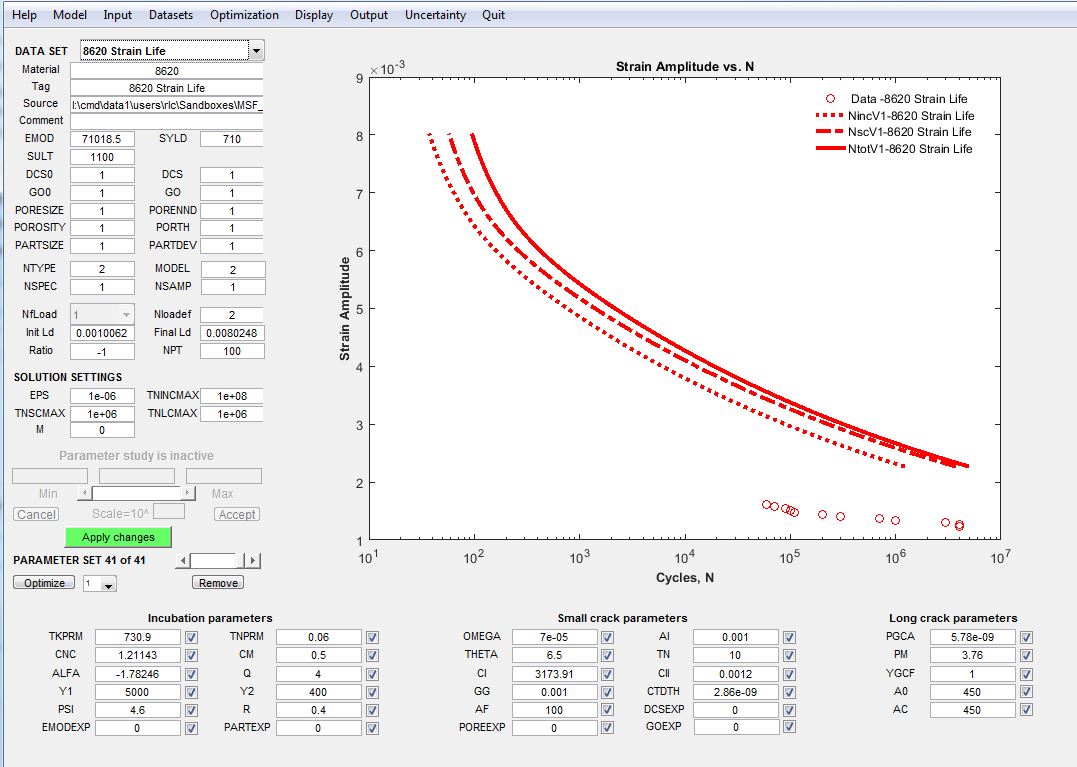This screenshot has width=1077, height=767.
Task: Toggle the TKPRM parameter checkbox
Action: pyautogui.click(x=191, y=637)
